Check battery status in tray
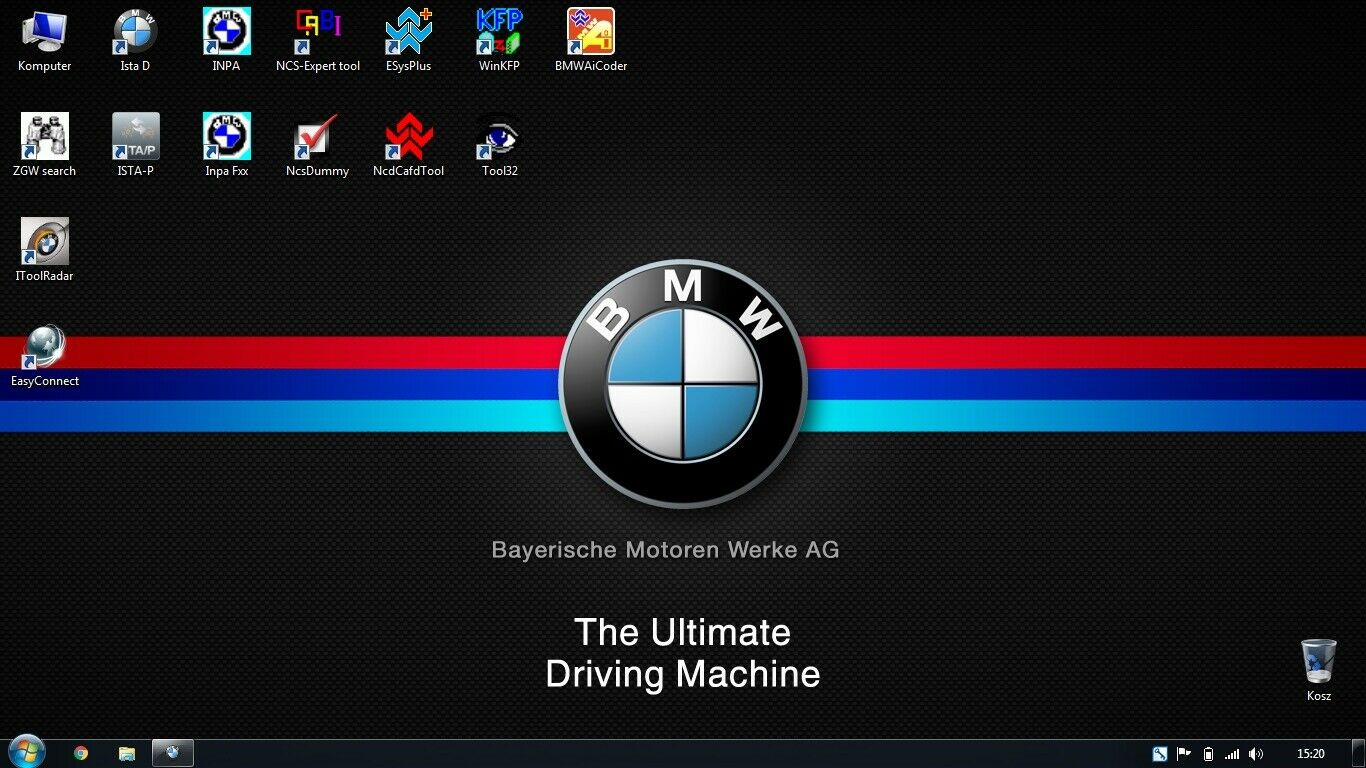1366x768 pixels. coord(1208,754)
